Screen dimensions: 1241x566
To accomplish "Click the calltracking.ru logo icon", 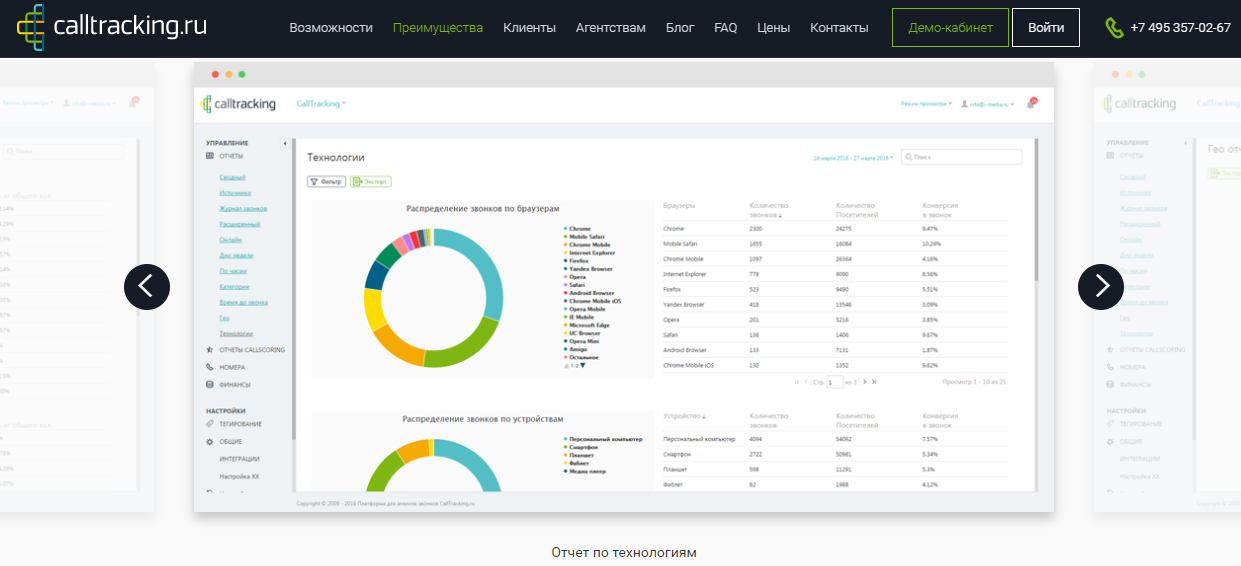I will pos(31,27).
